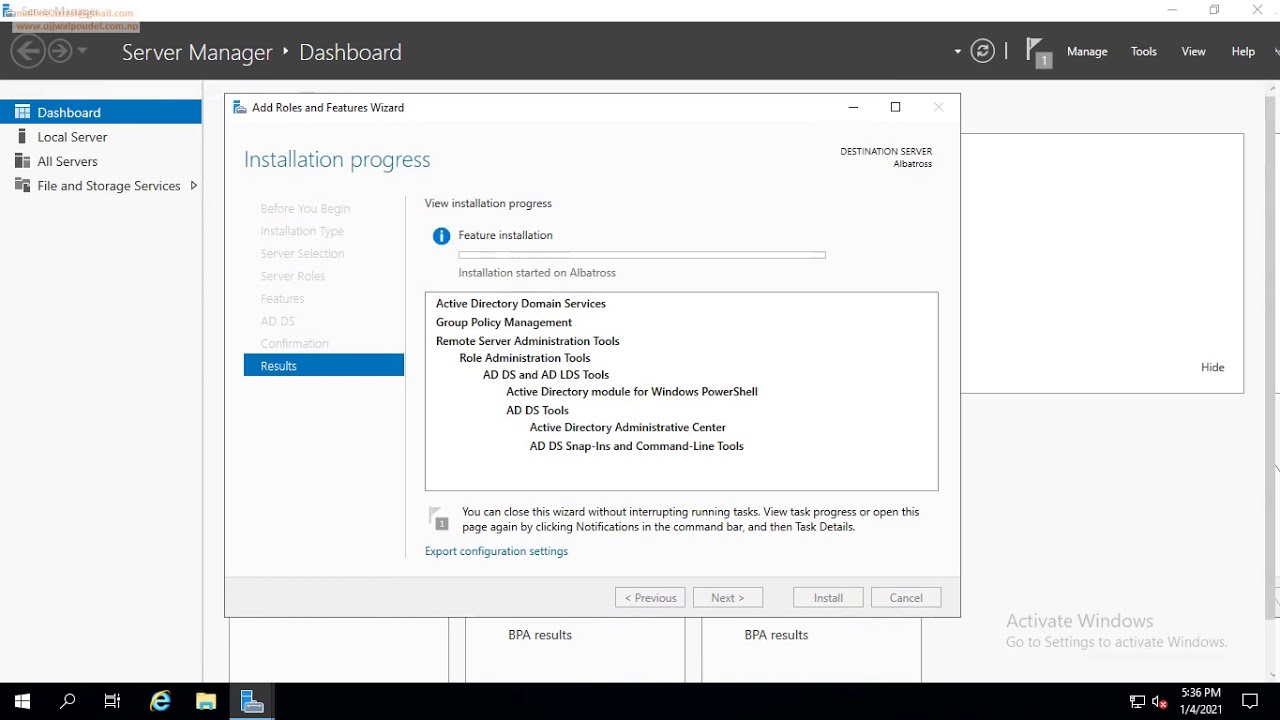Click the AD DS Tools entry
1280x720 pixels.
click(x=537, y=410)
